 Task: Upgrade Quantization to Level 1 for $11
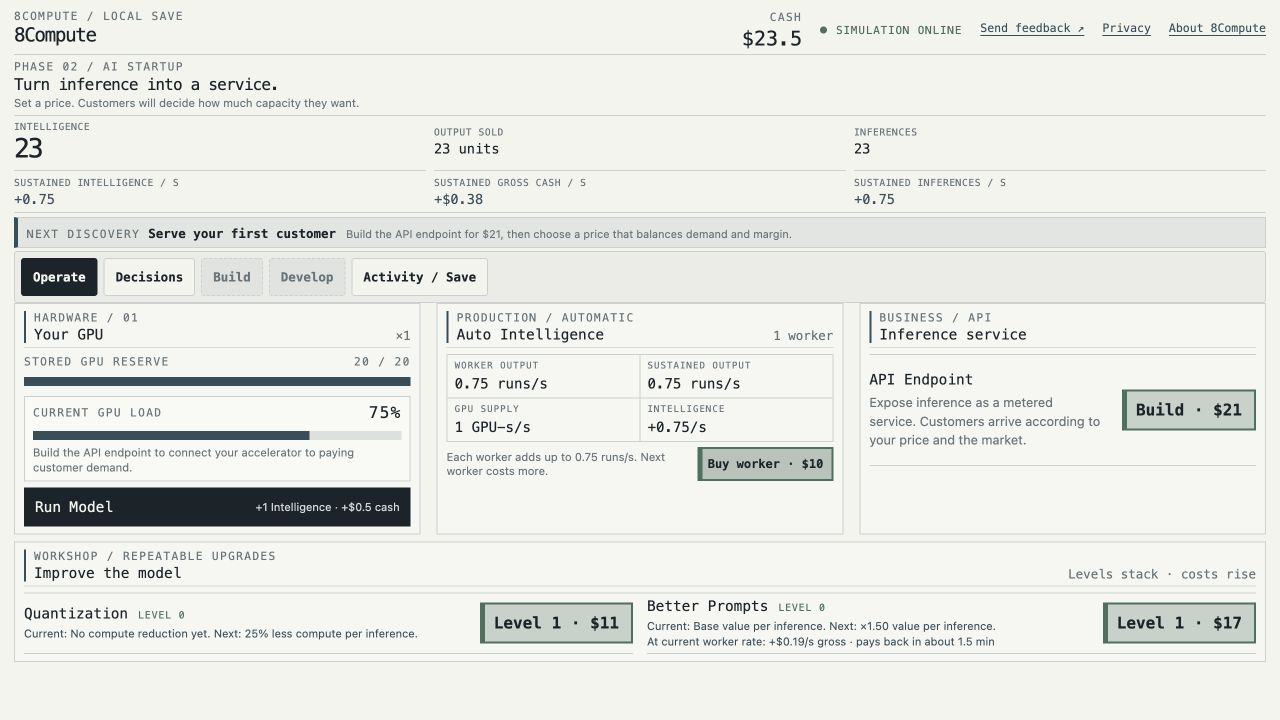point(556,623)
